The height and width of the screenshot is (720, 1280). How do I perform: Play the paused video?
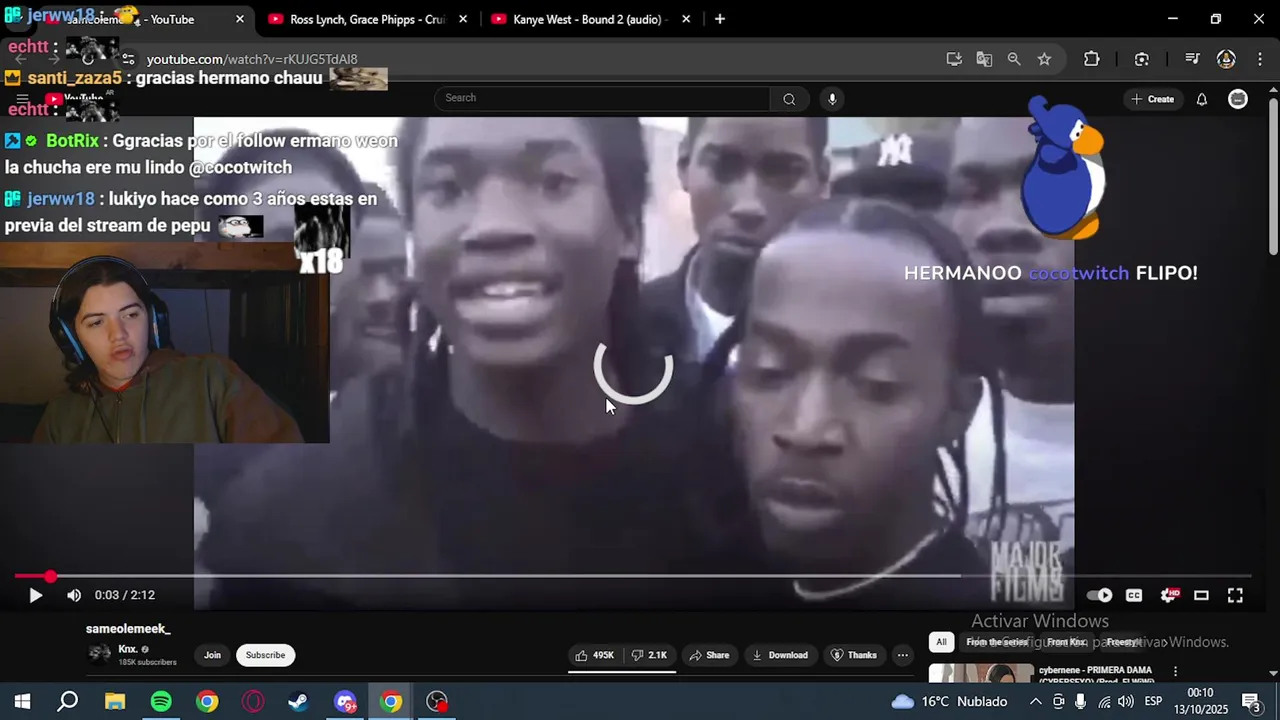click(x=35, y=595)
